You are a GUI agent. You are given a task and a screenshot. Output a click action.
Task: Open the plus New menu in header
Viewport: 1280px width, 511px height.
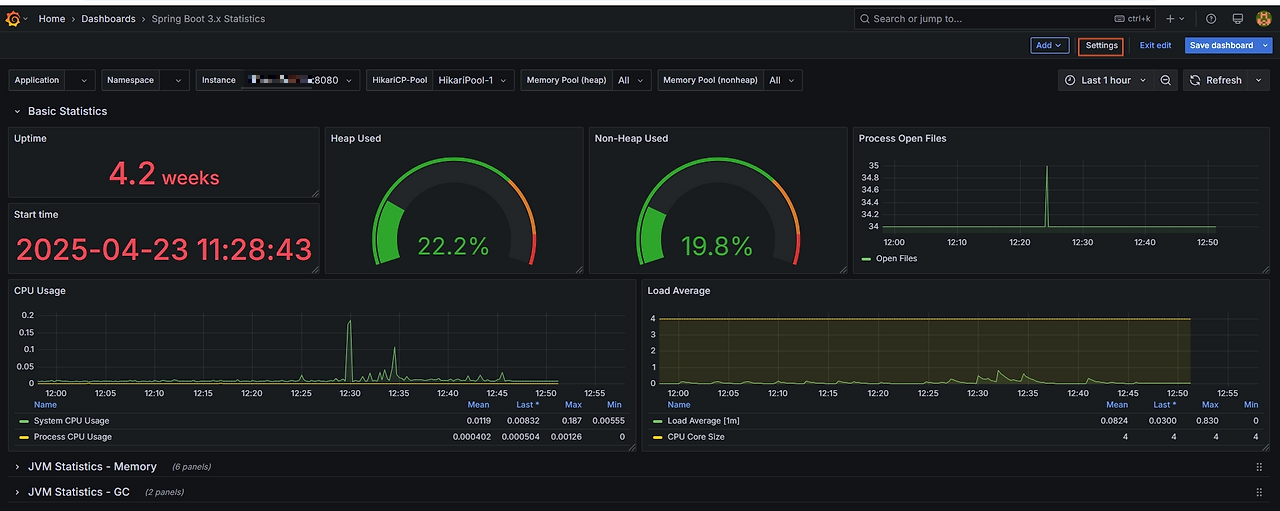pos(1175,18)
